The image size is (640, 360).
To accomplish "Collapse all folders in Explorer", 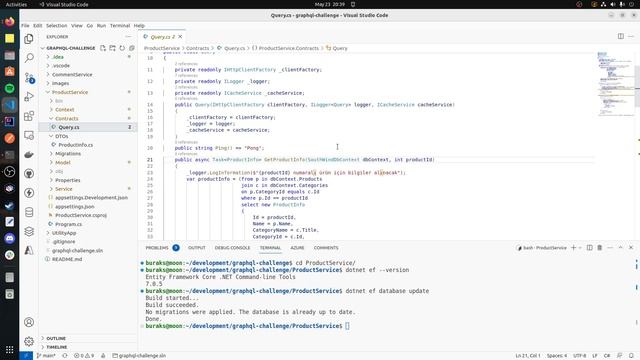I will point(131,48).
